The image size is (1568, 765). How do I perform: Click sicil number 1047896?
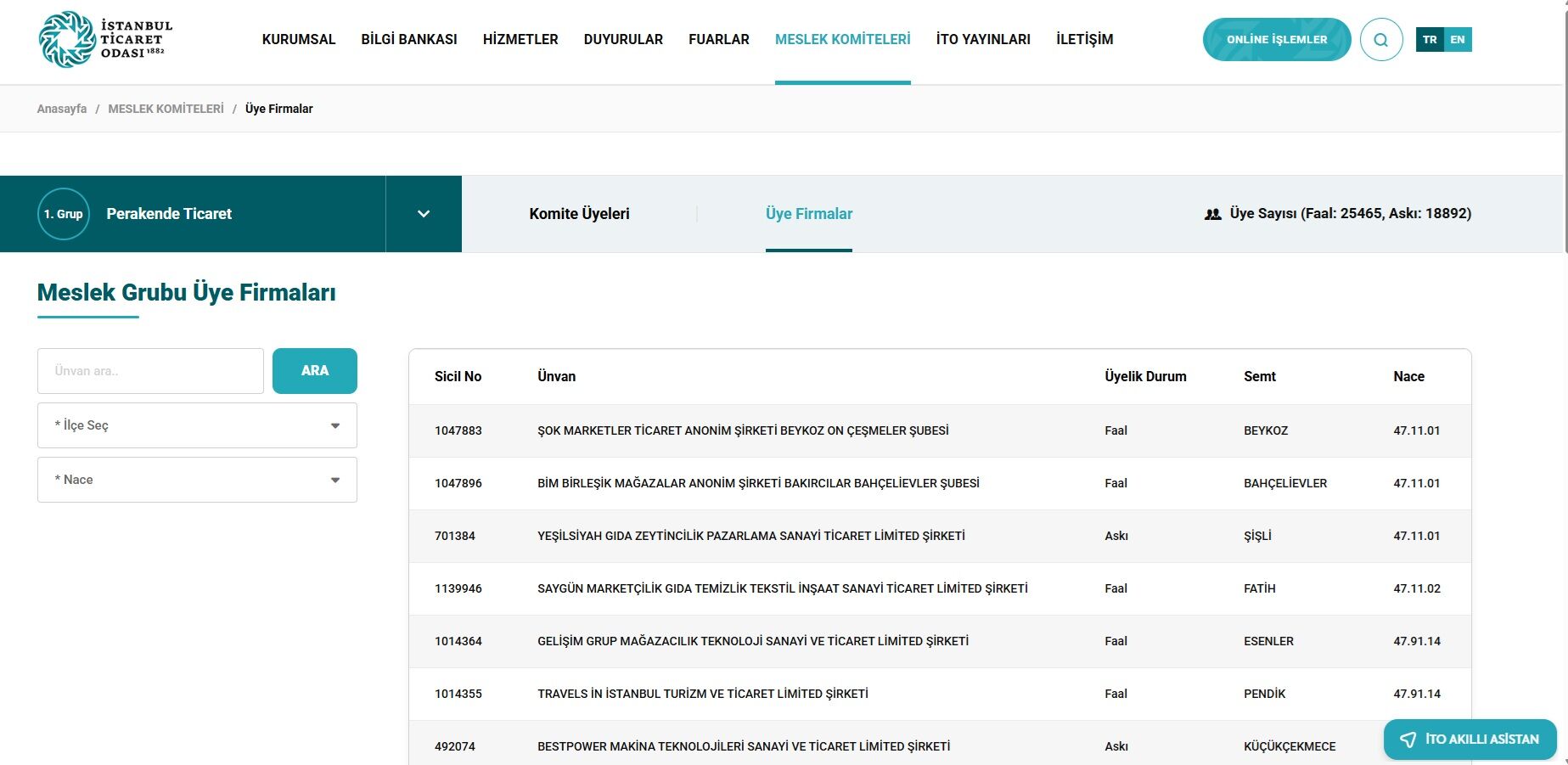pos(458,483)
